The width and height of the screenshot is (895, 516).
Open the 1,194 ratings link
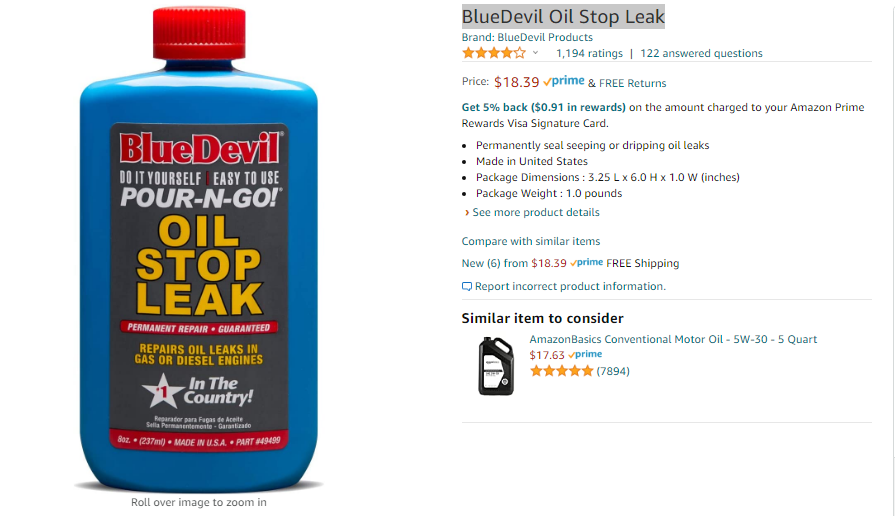[589, 53]
